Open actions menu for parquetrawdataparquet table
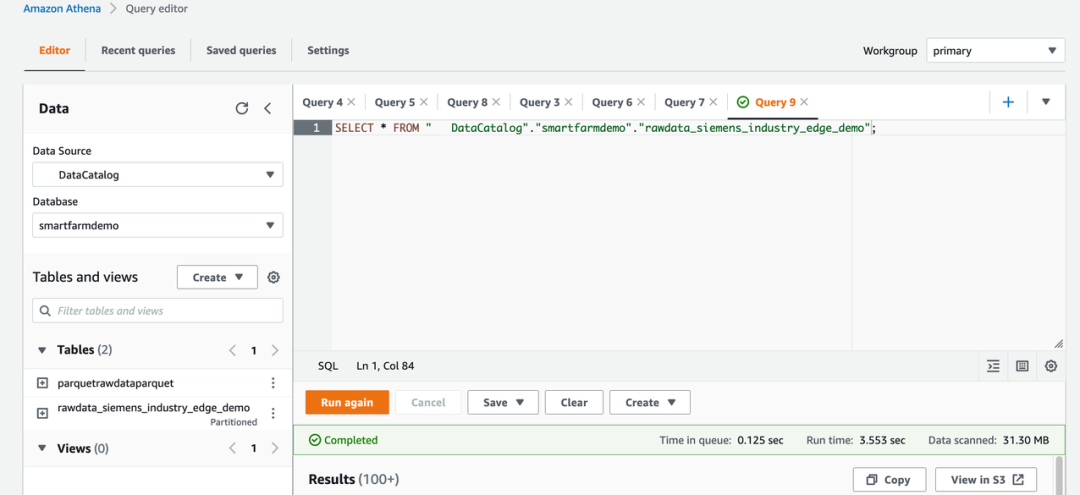 [273, 383]
